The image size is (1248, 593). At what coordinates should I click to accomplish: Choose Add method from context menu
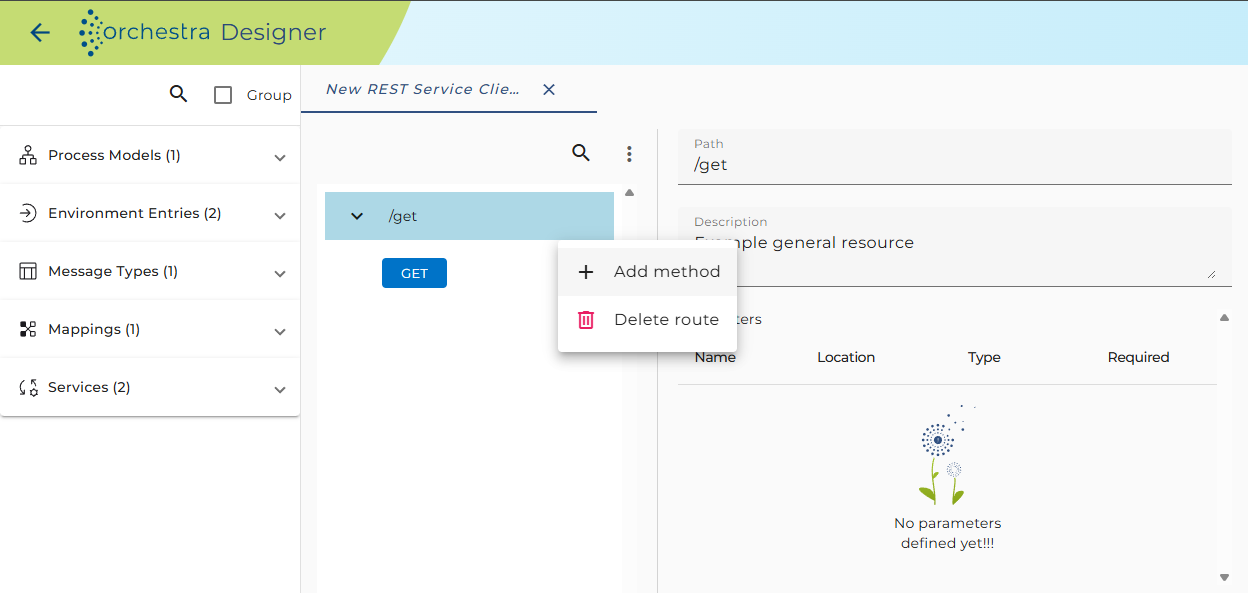(647, 272)
